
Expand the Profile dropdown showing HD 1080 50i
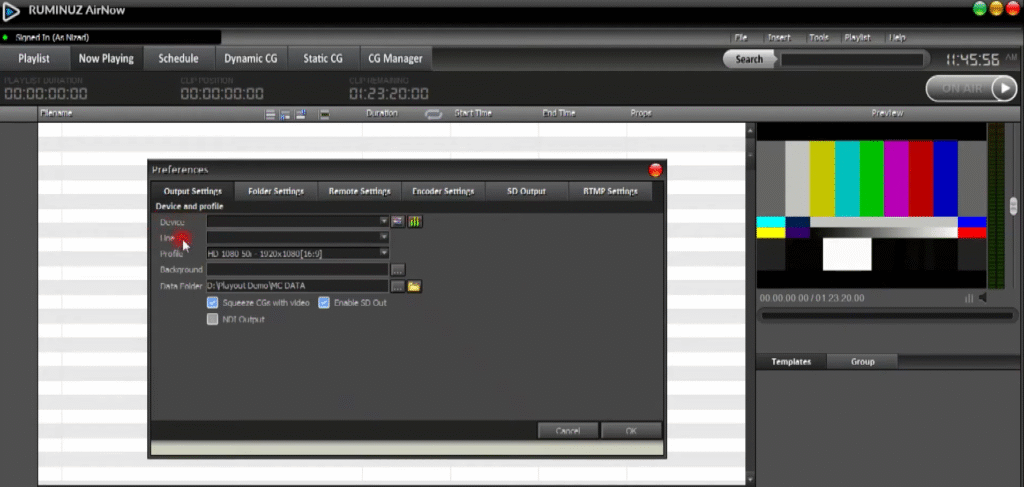pyautogui.click(x=383, y=253)
